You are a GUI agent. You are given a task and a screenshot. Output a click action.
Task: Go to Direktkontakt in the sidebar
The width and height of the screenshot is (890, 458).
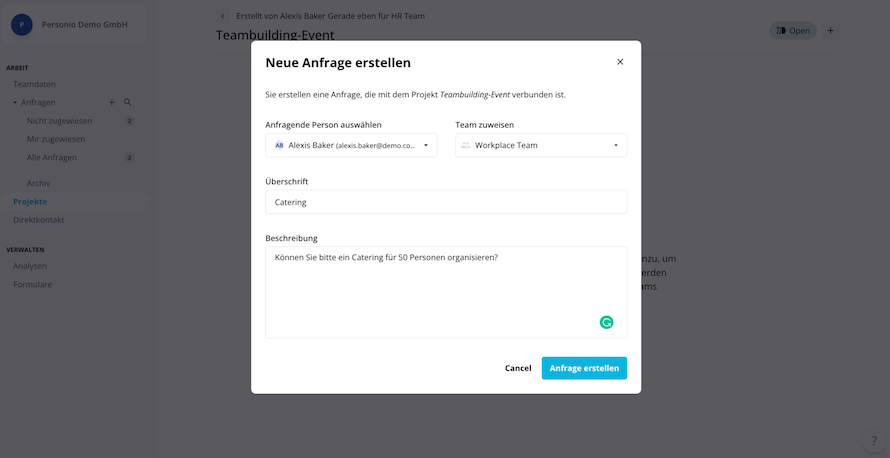39,220
